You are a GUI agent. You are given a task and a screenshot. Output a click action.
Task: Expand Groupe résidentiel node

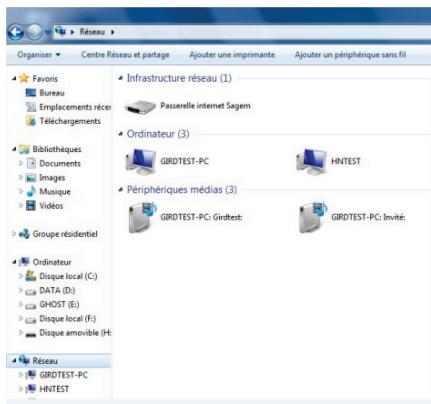14,234
